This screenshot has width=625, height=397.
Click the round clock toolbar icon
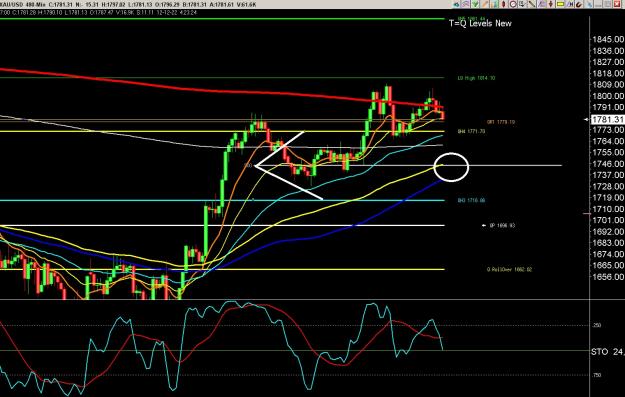tap(513, 4)
